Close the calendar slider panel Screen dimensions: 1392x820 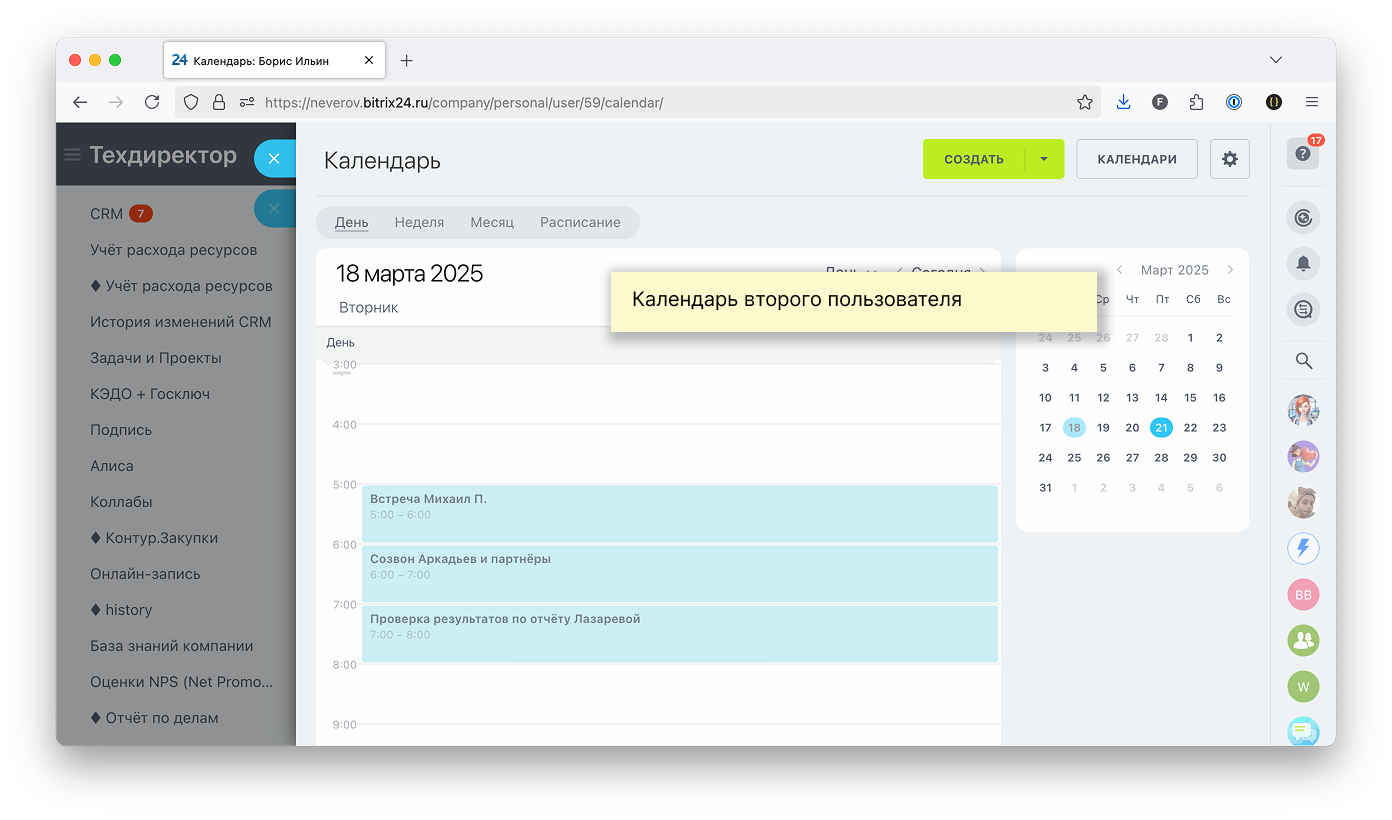click(x=276, y=158)
